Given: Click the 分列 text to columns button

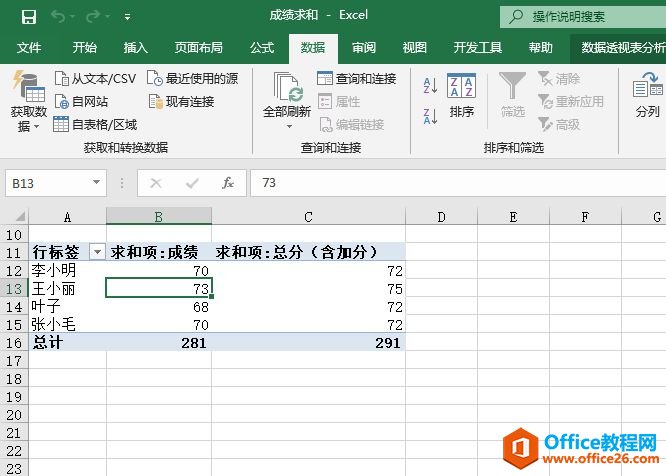Looking at the screenshot, I should click(x=647, y=96).
